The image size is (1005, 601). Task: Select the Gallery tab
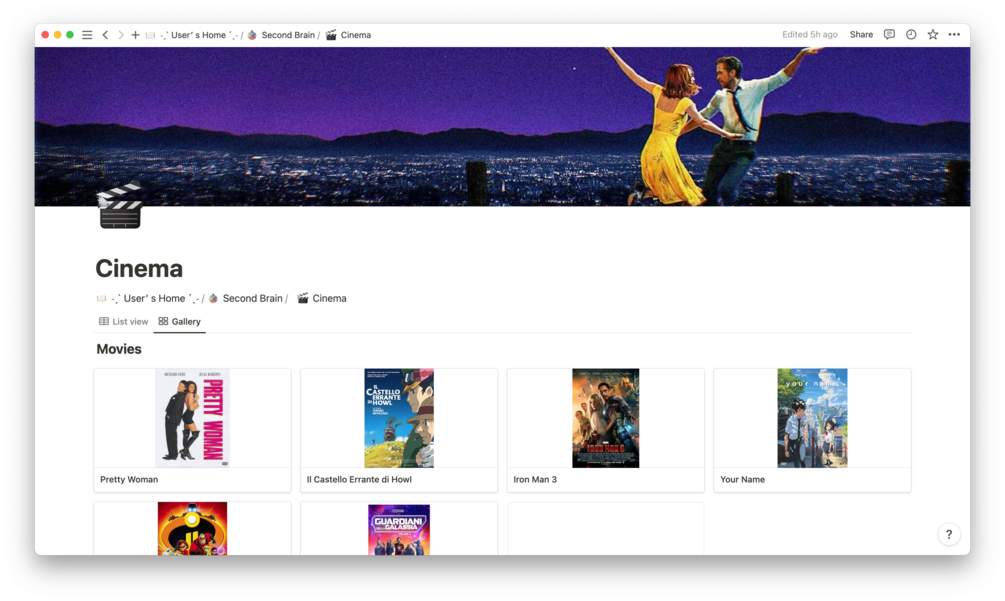179,322
